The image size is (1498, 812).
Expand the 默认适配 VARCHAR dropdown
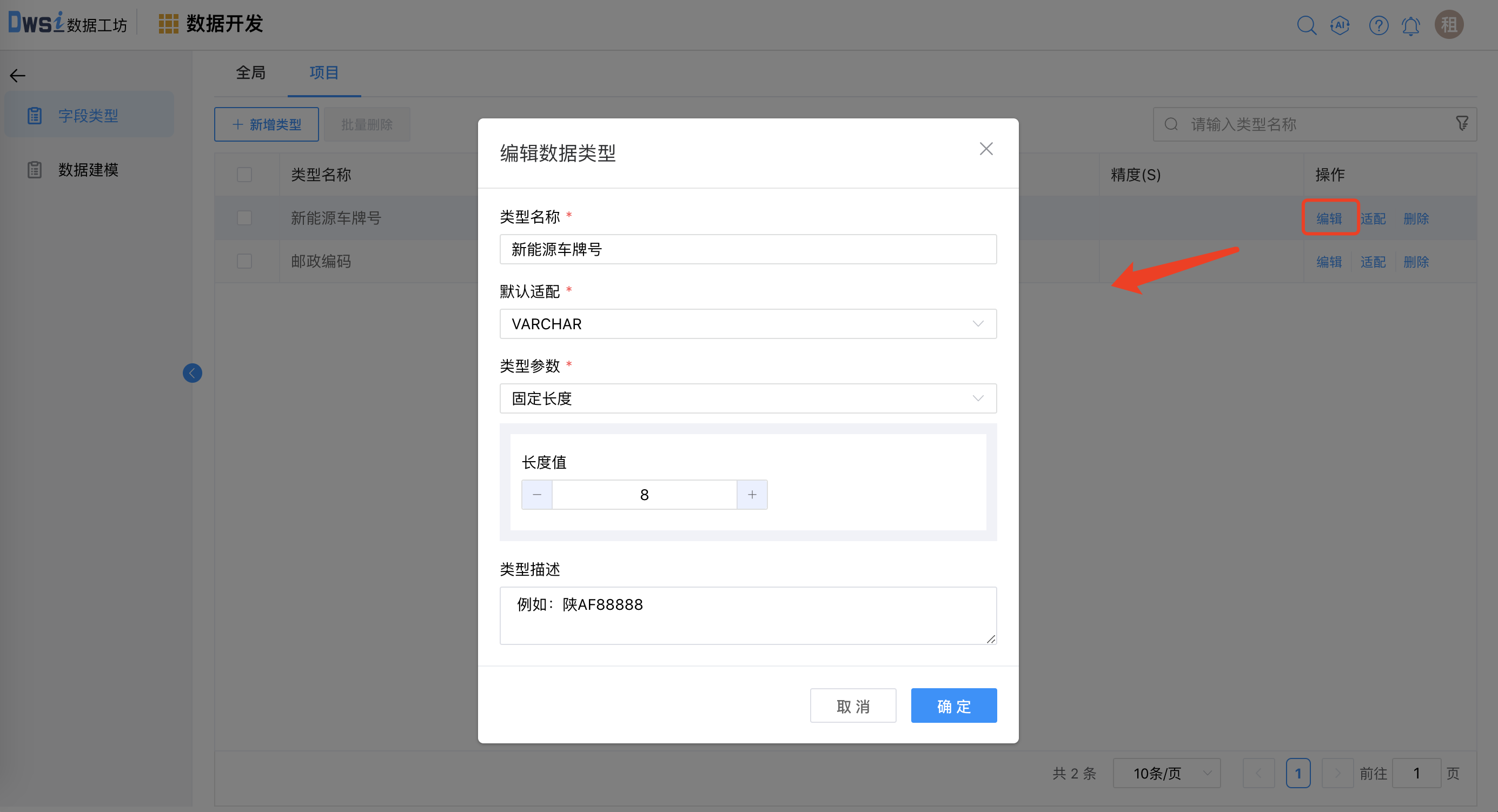click(x=748, y=324)
